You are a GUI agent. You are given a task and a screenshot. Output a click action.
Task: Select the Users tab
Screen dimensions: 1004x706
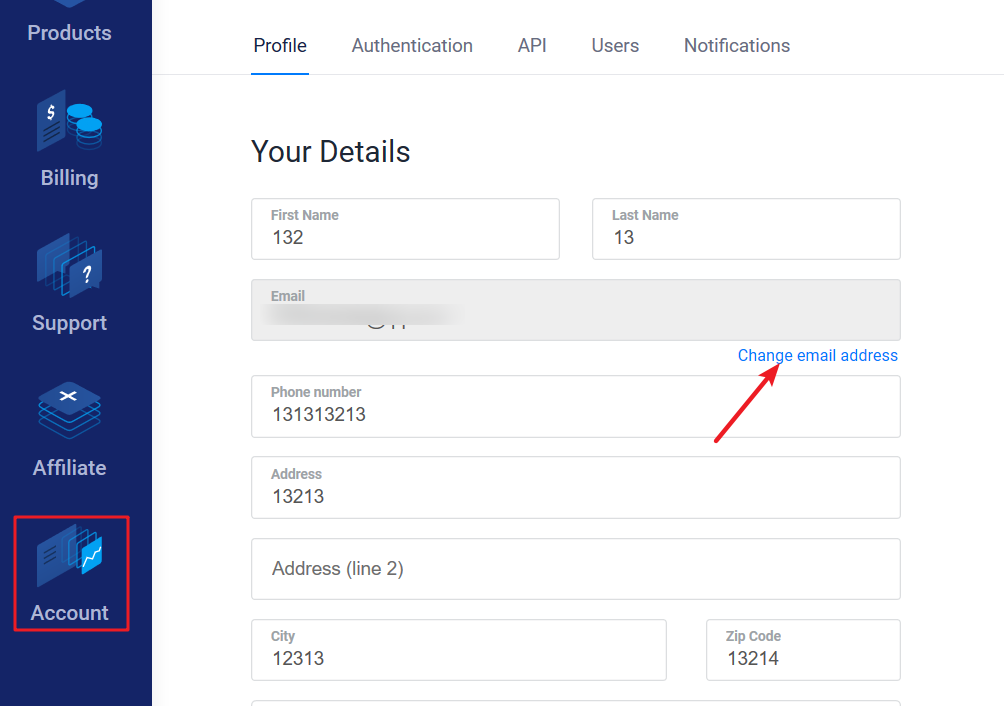pos(615,46)
